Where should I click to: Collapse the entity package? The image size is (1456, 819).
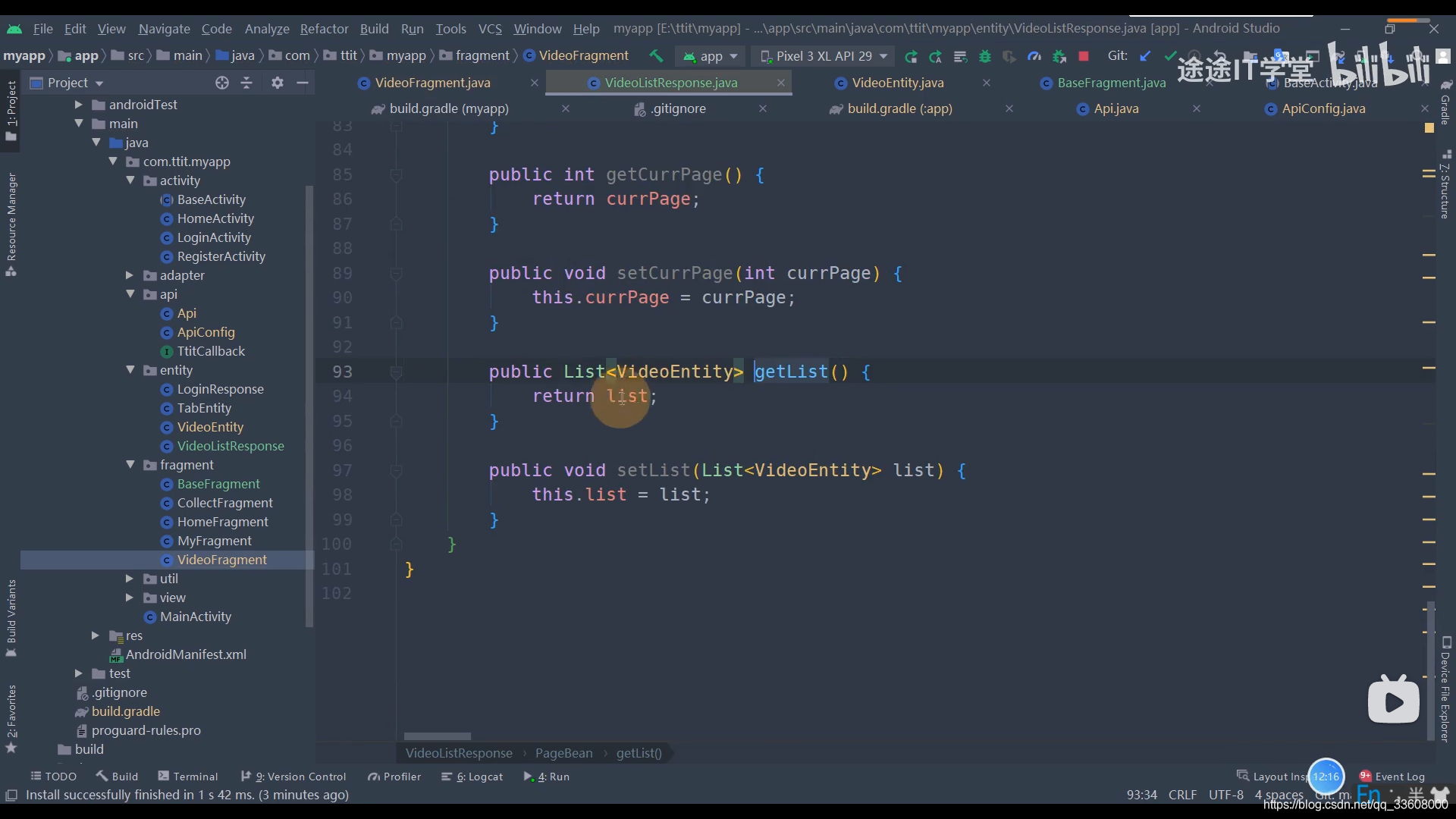click(130, 370)
